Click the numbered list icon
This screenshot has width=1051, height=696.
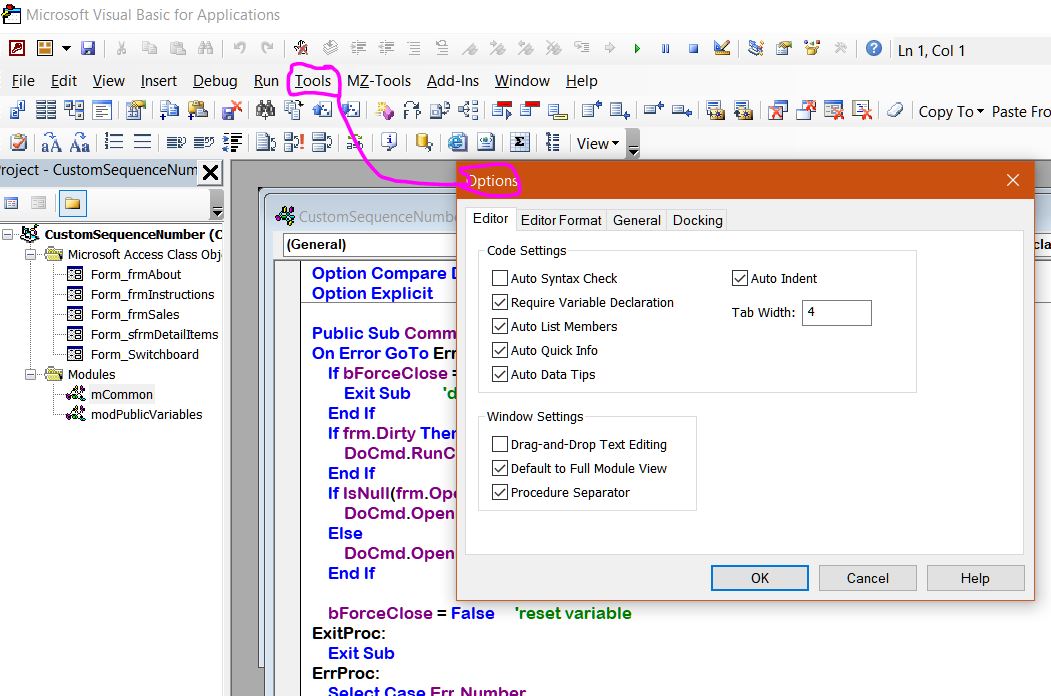click(113, 142)
